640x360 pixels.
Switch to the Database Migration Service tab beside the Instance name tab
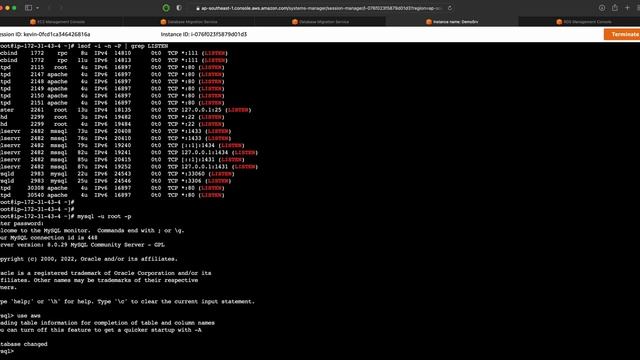[320, 22]
